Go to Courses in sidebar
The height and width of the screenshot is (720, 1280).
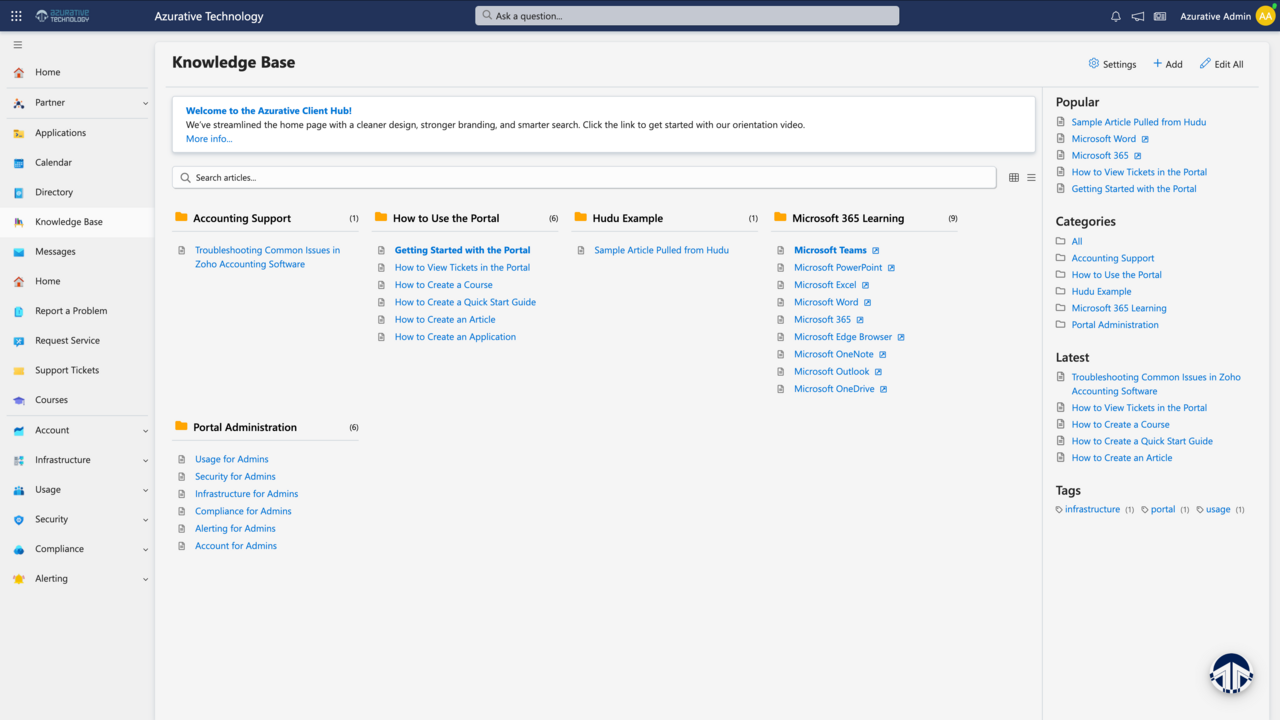pos(51,400)
